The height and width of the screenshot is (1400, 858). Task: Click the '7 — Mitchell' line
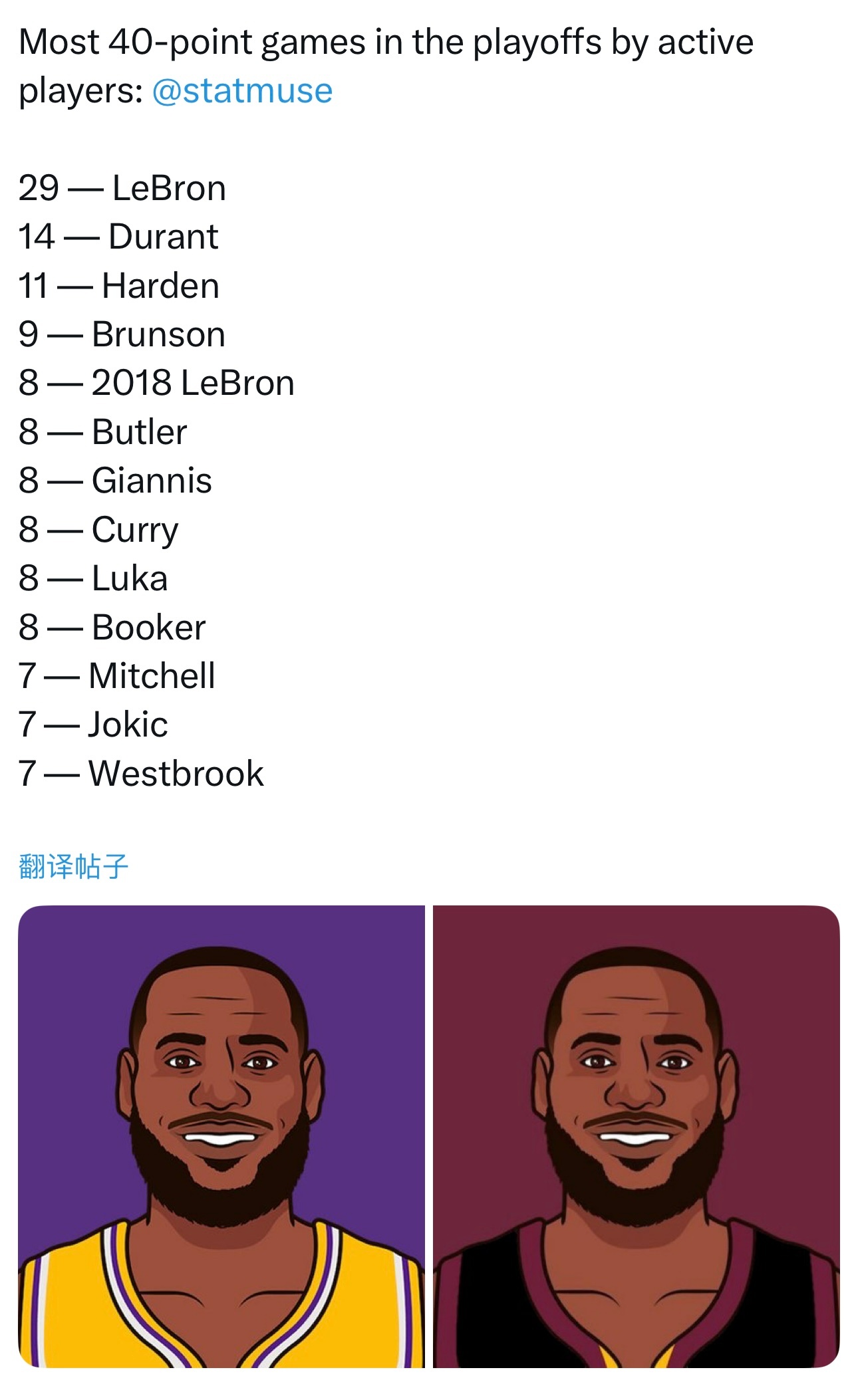117,676
